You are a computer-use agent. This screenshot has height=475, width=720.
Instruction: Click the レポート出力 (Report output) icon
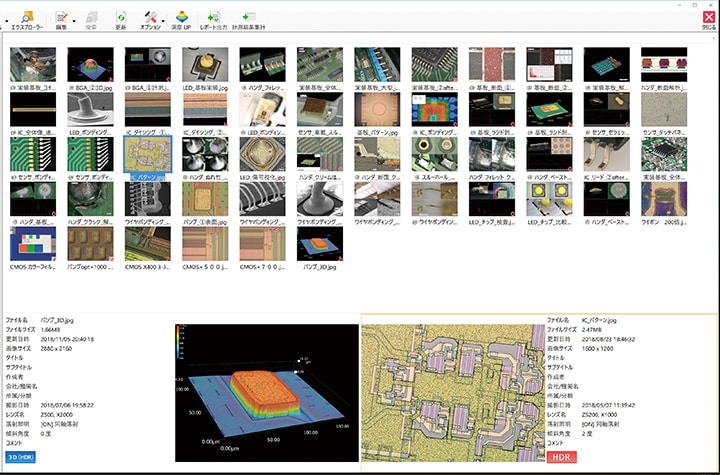pyautogui.click(x=212, y=17)
